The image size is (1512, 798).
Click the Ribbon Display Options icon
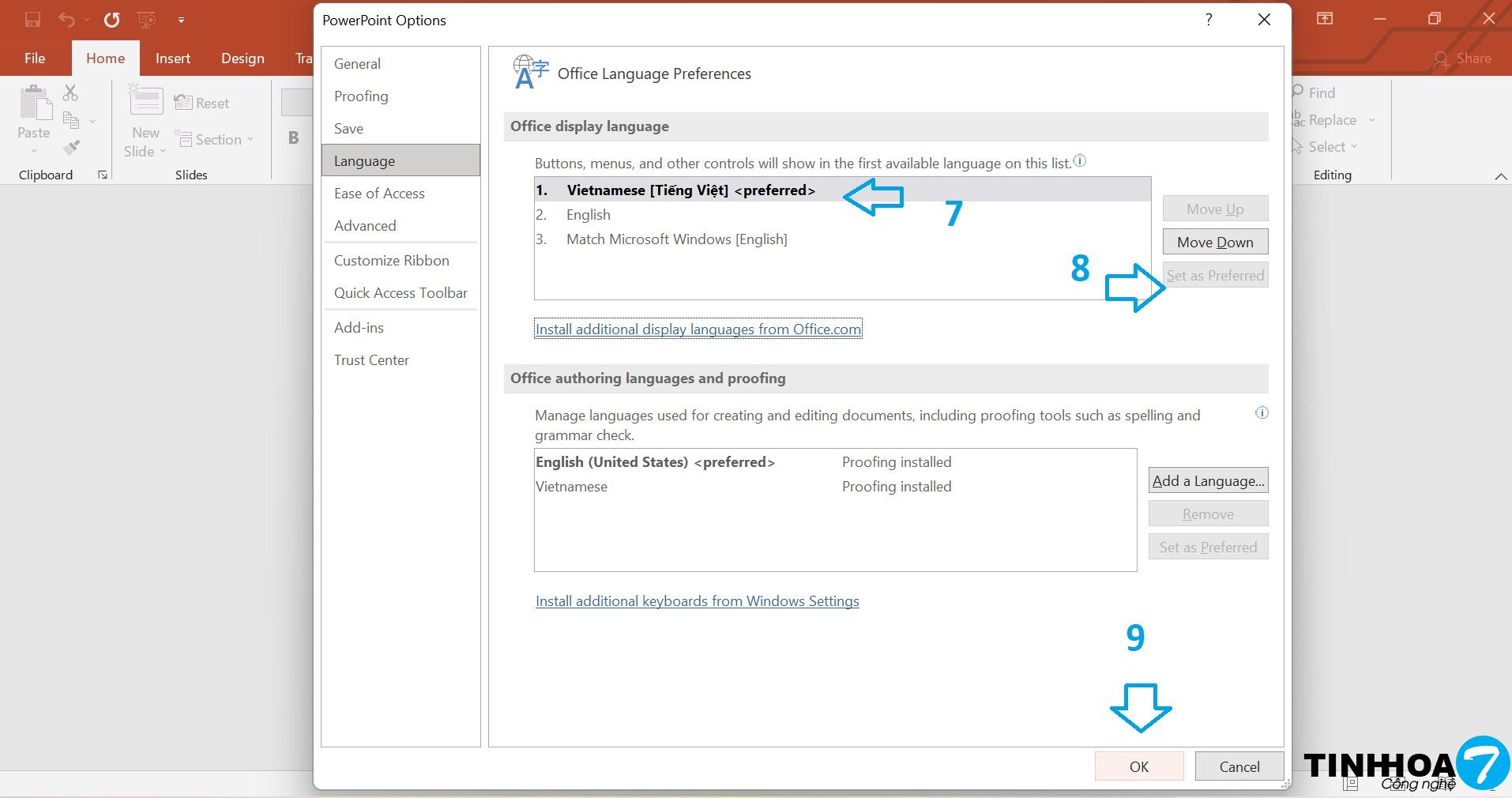(1325, 19)
